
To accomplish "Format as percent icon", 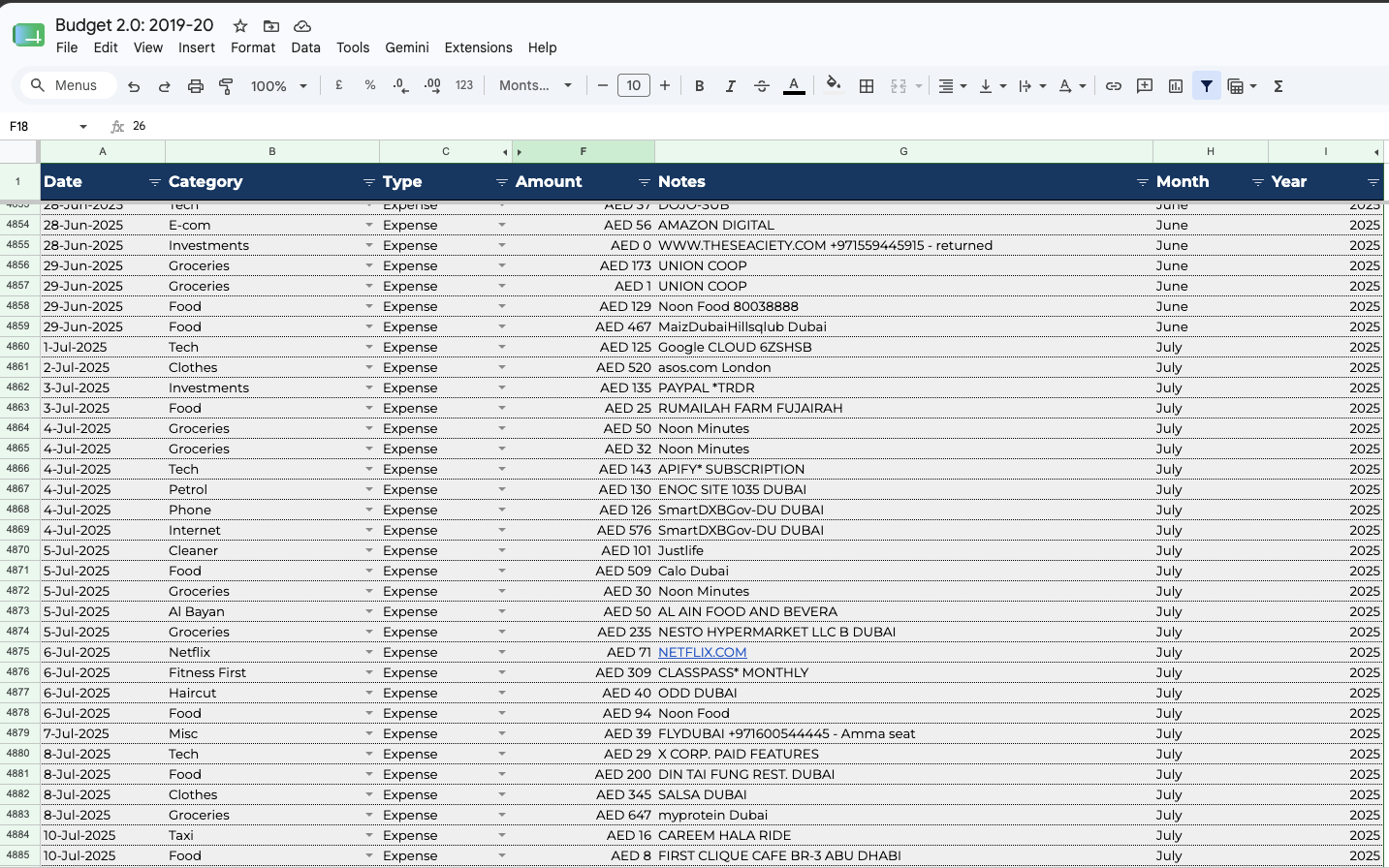I will 370,85.
